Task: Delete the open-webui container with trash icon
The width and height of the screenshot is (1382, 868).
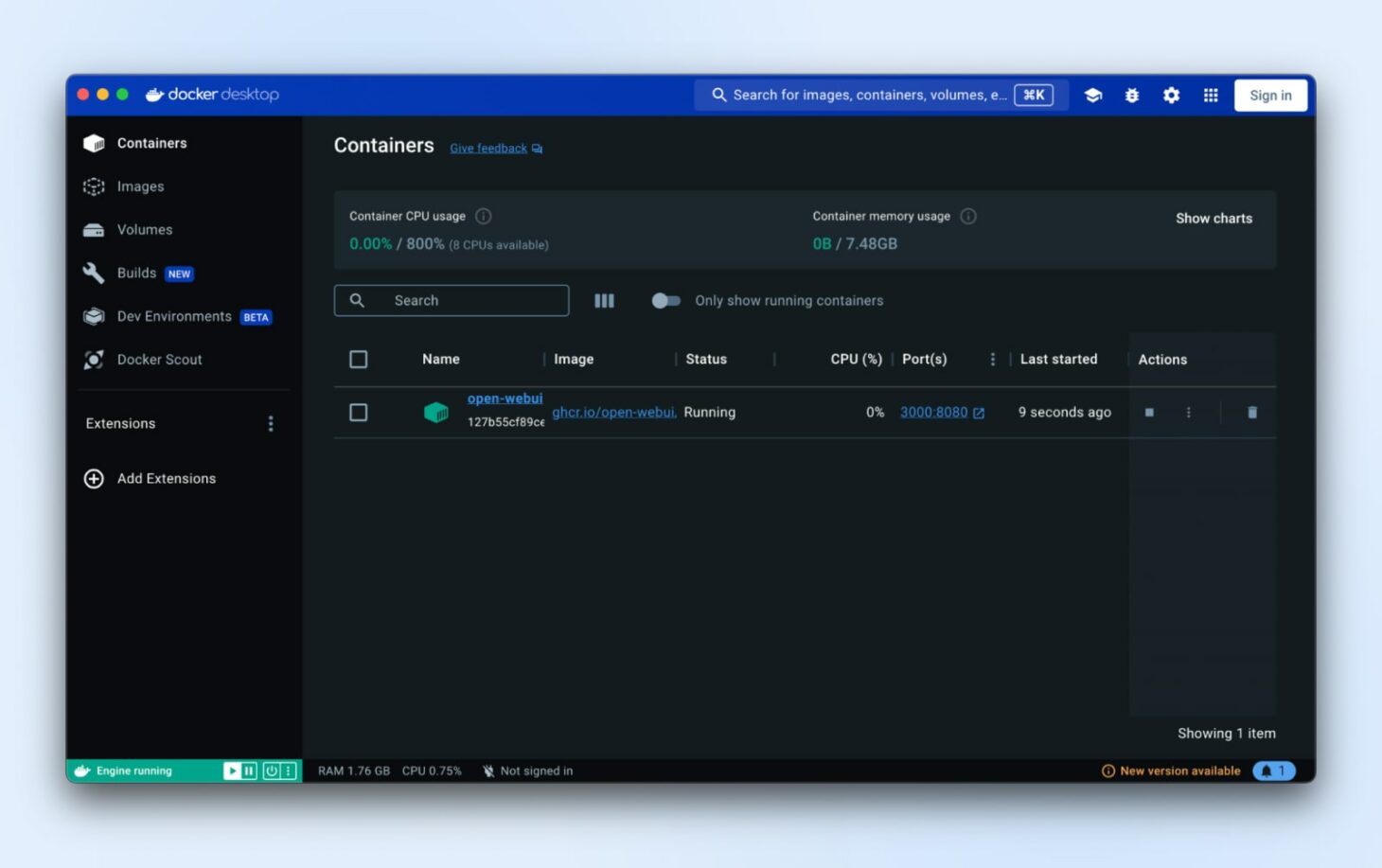Action: pos(1251,413)
